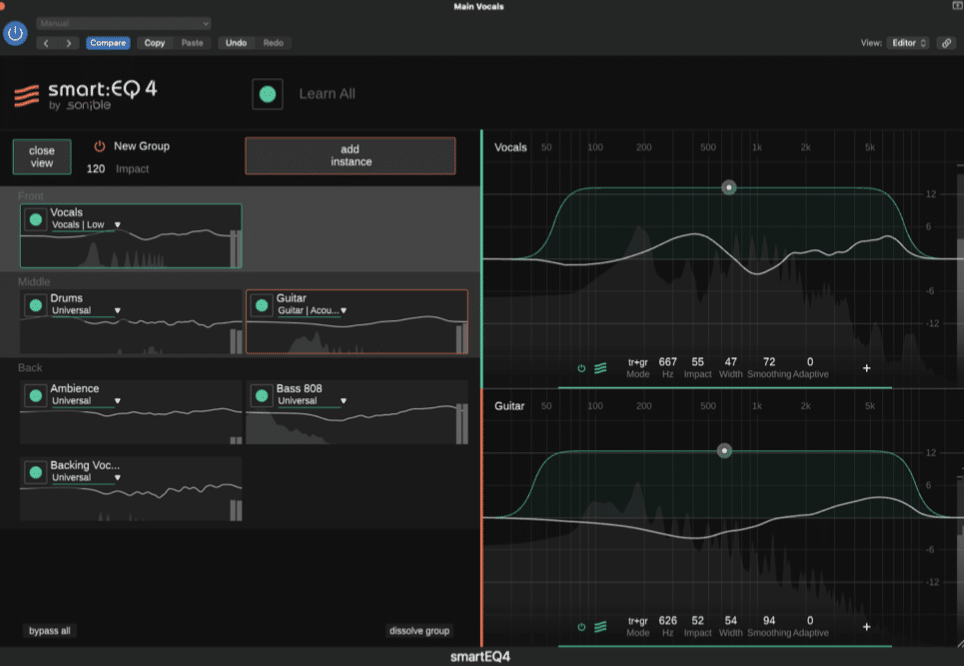
Task: Click the Guitar title in EQ display
Action: (x=509, y=406)
